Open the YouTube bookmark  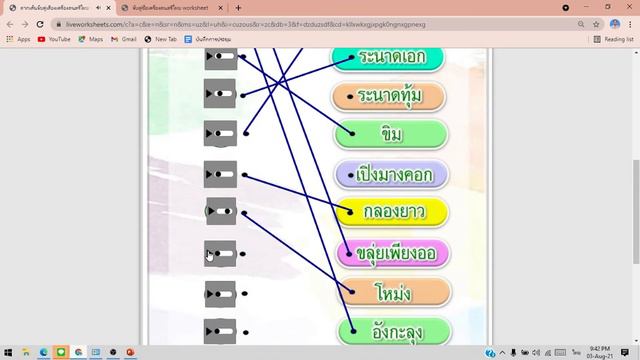coord(54,39)
